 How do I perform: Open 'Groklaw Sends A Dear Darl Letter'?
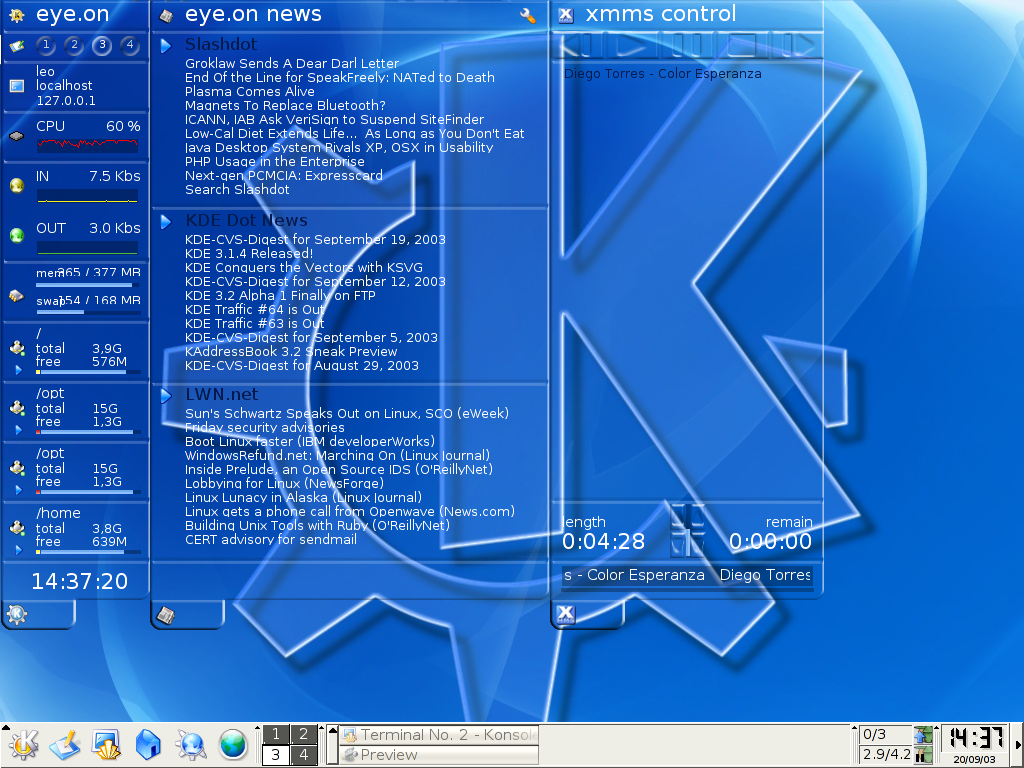[291, 63]
